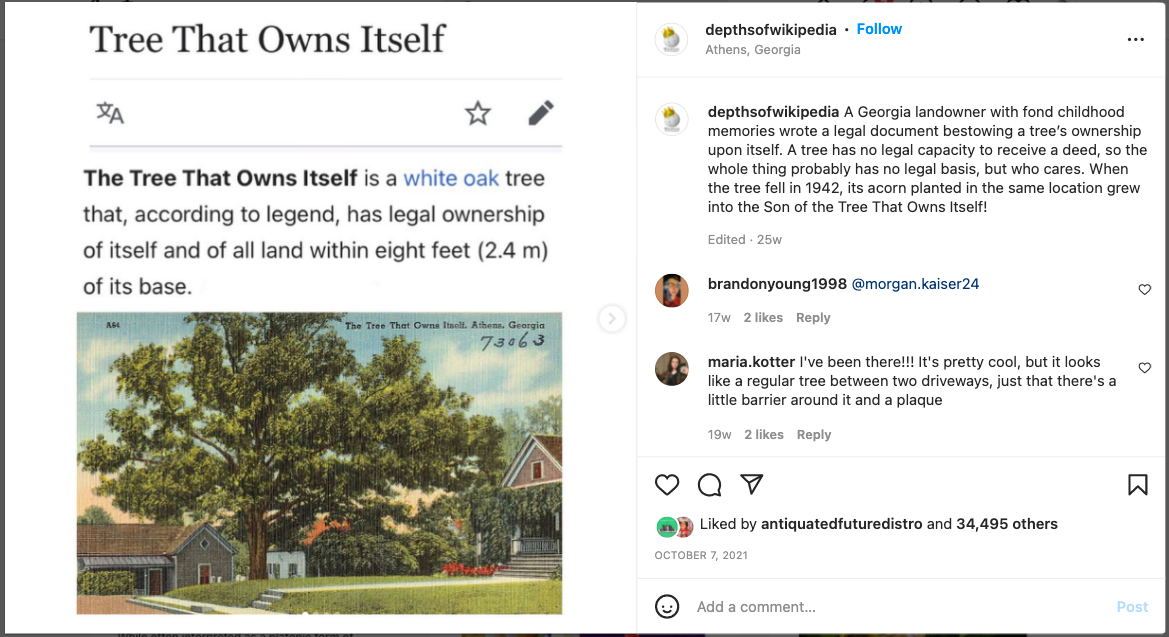Reply to brandonyoung1998's comment
This screenshot has height=637, width=1169.
point(813,318)
